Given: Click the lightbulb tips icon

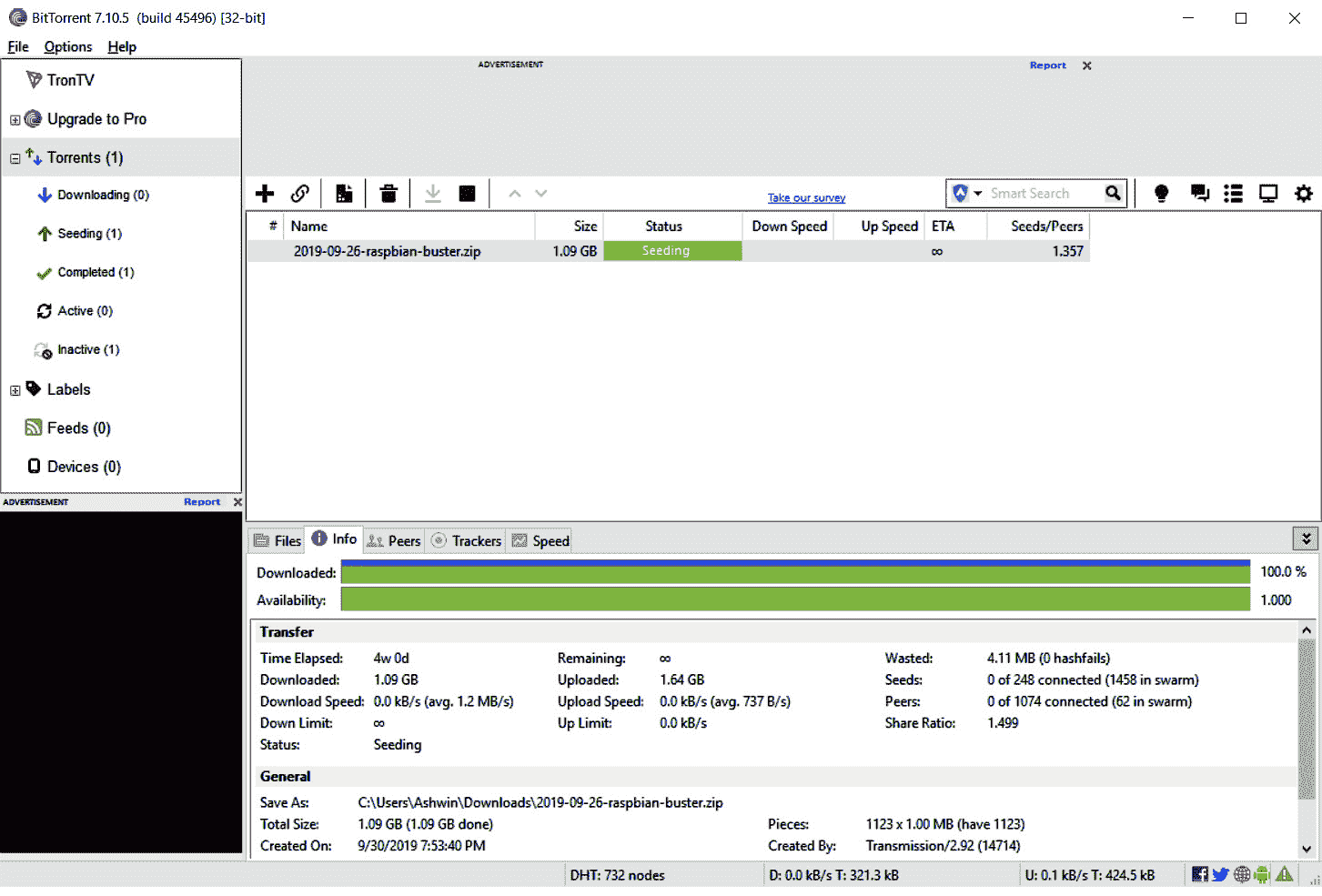Looking at the screenshot, I should [1162, 193].
